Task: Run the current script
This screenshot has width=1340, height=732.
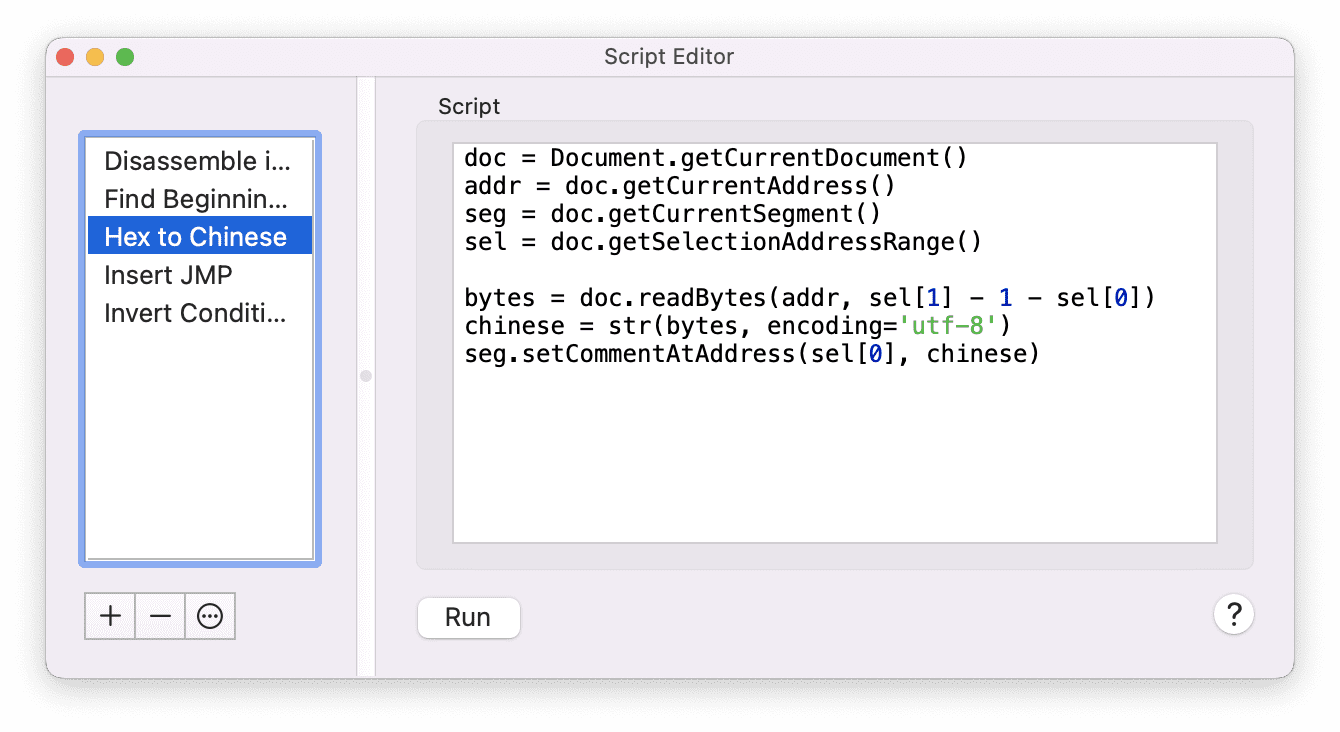Action: 468,617
